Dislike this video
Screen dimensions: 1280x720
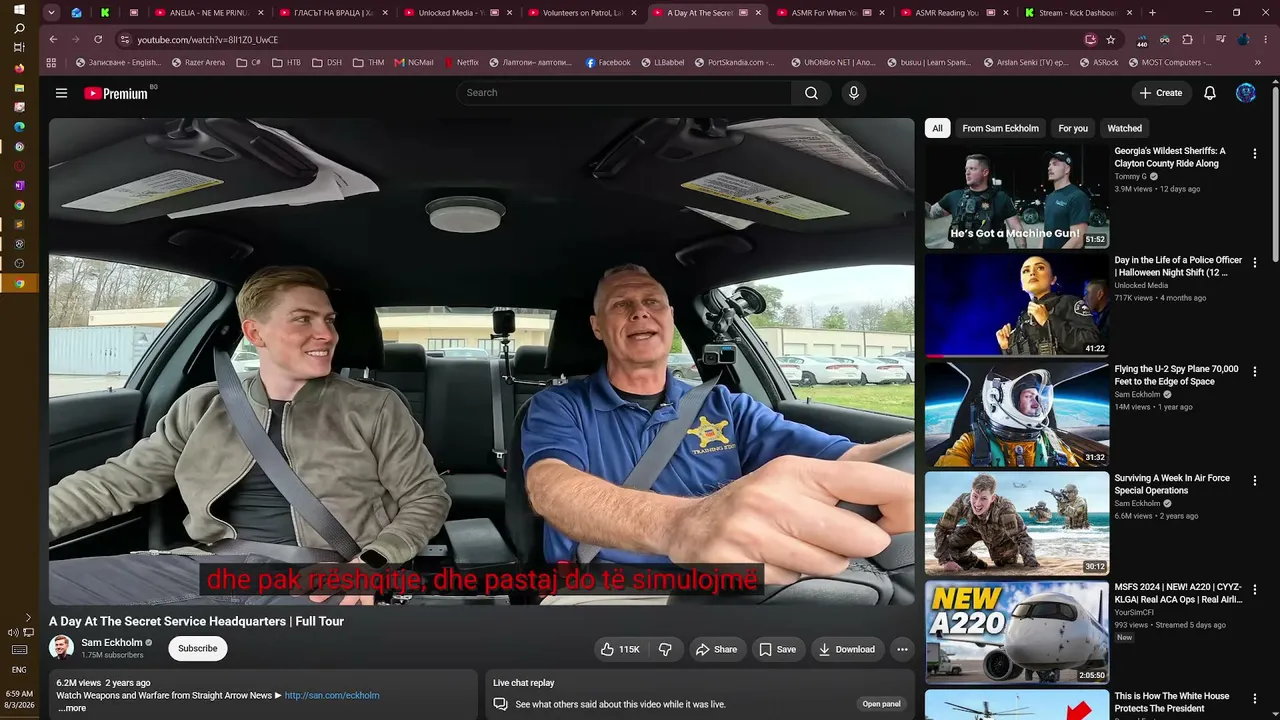(x=665, y=649)
